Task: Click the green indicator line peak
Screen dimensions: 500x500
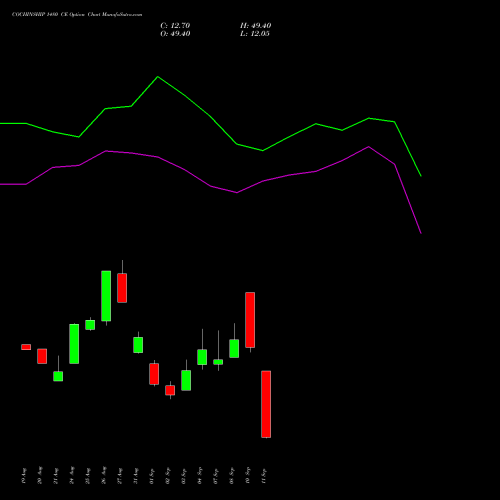Action: (x=158, y=77)
